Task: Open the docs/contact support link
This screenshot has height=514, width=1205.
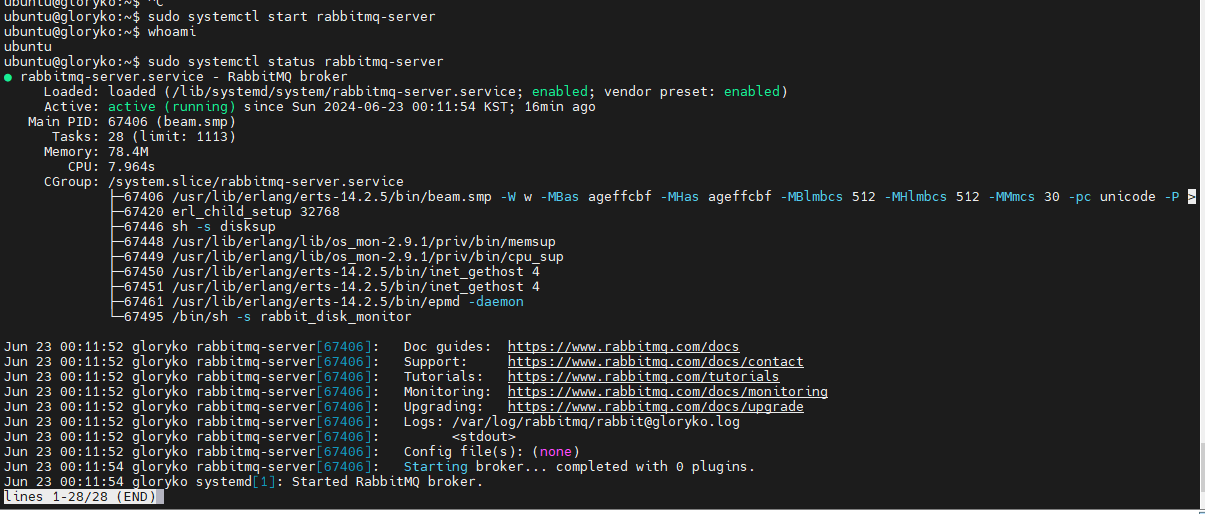Action: (655, 362)
